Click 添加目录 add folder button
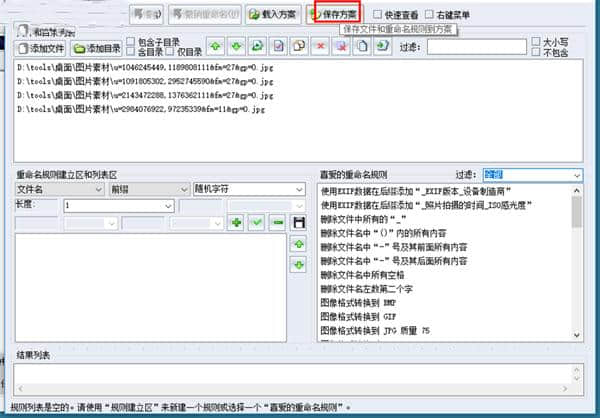The width and height of the screenshot is (600, 418). tap(96, 48)
